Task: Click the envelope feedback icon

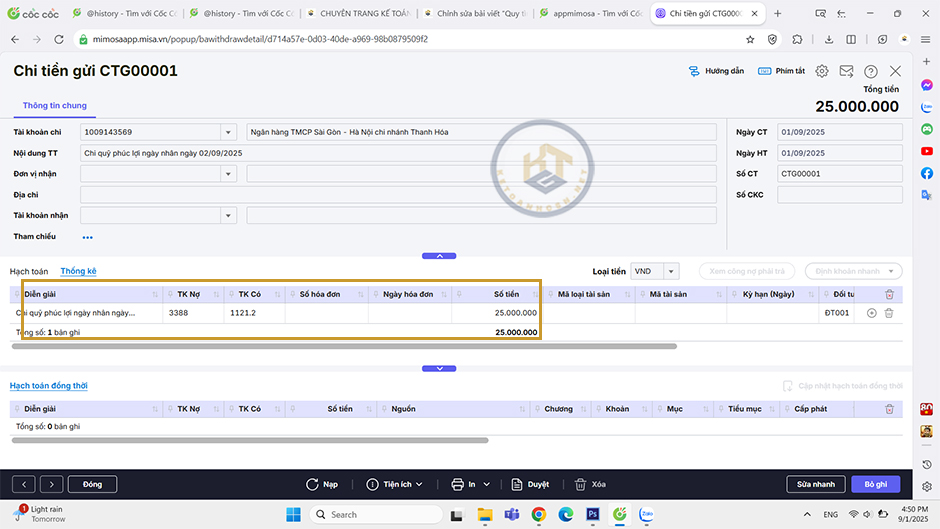Action: point(846,72)
